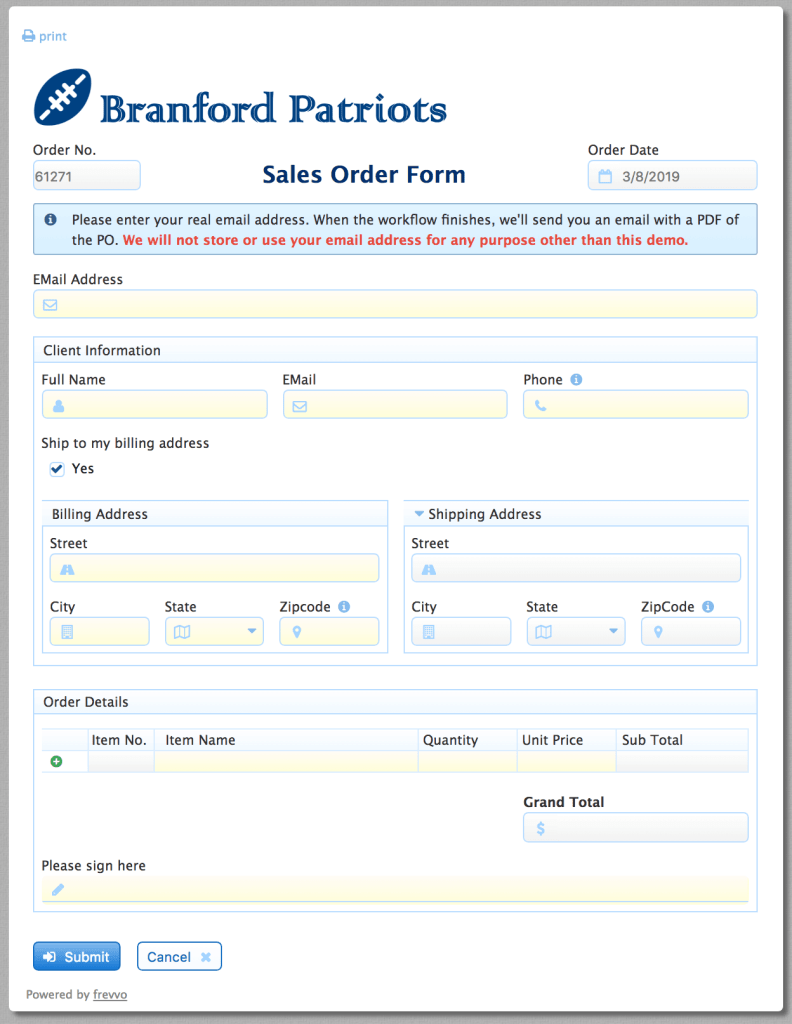Click the Item Name cell in the order row

coord(287,761)
